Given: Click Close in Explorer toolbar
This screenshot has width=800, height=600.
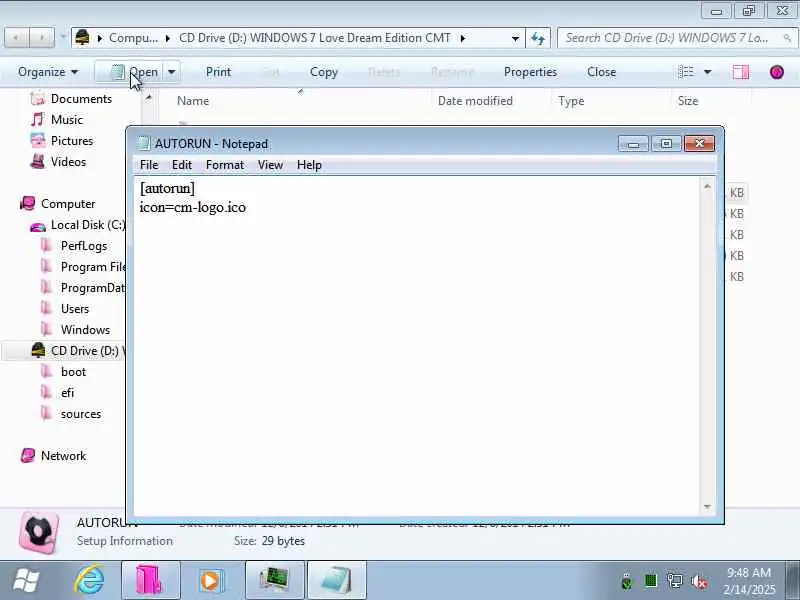Looking at the screenshot, I should click(x=602, y=72).
